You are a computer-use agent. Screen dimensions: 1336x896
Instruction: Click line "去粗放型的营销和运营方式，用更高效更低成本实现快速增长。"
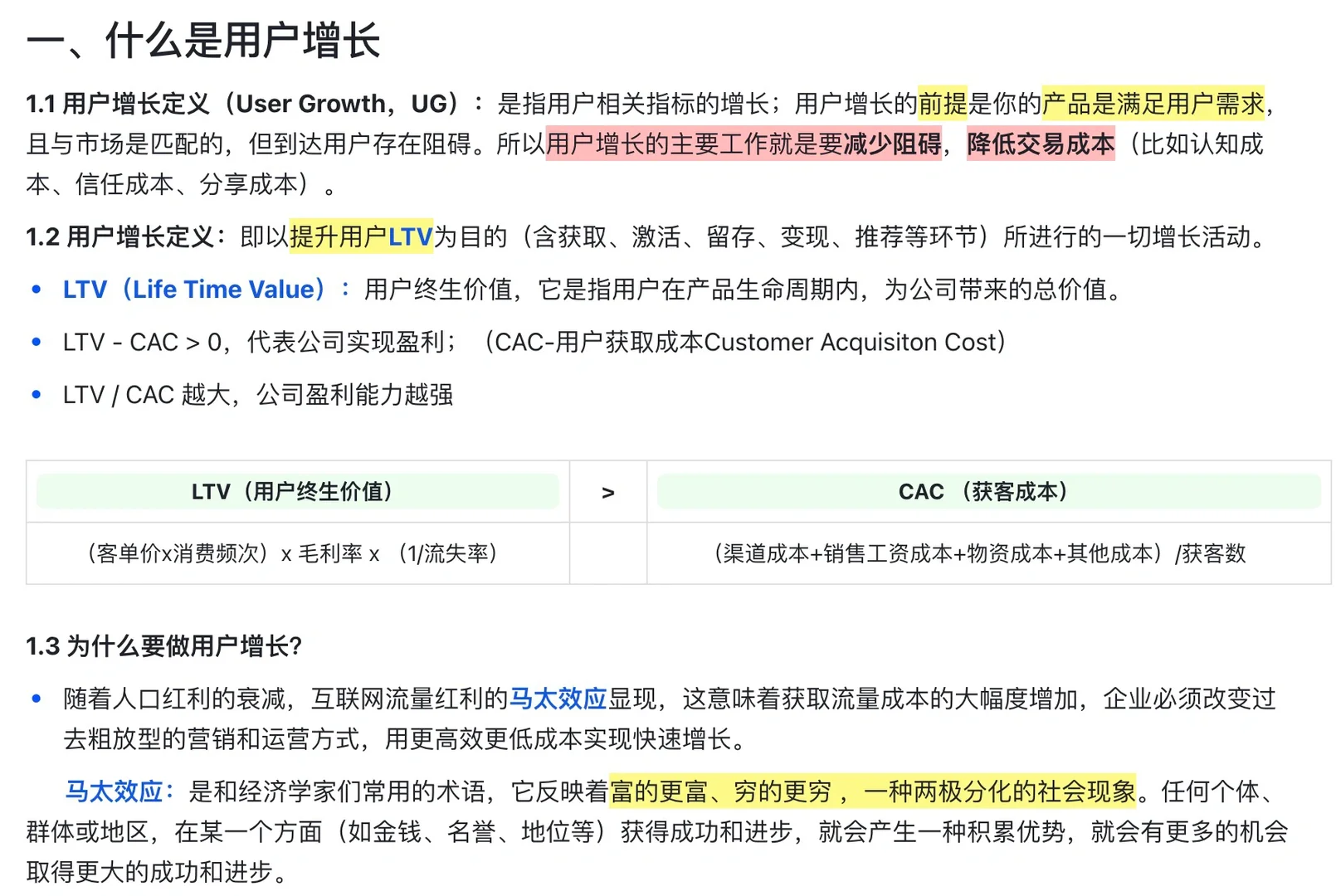(x=405, y=739)
